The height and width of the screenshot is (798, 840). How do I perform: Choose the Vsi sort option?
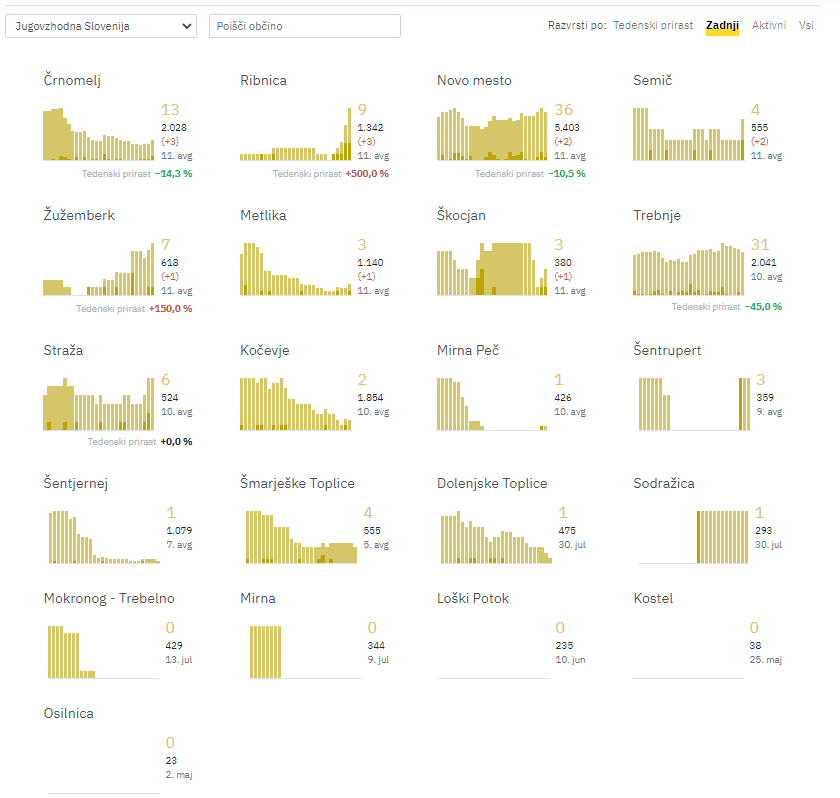coord(806,25)
